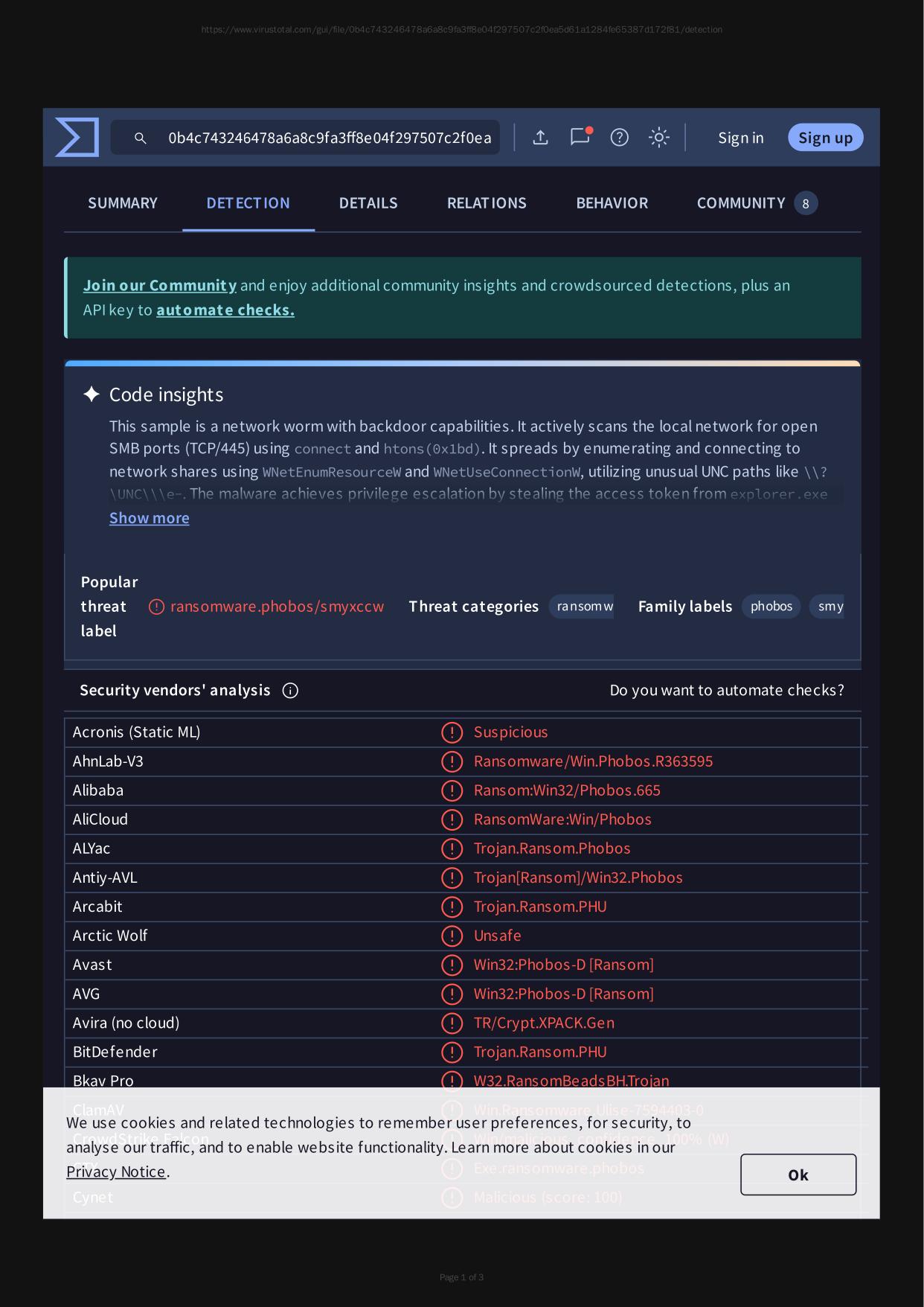
Task: Click the warning icon in Acronis row
Action: (x=452, y=732)
